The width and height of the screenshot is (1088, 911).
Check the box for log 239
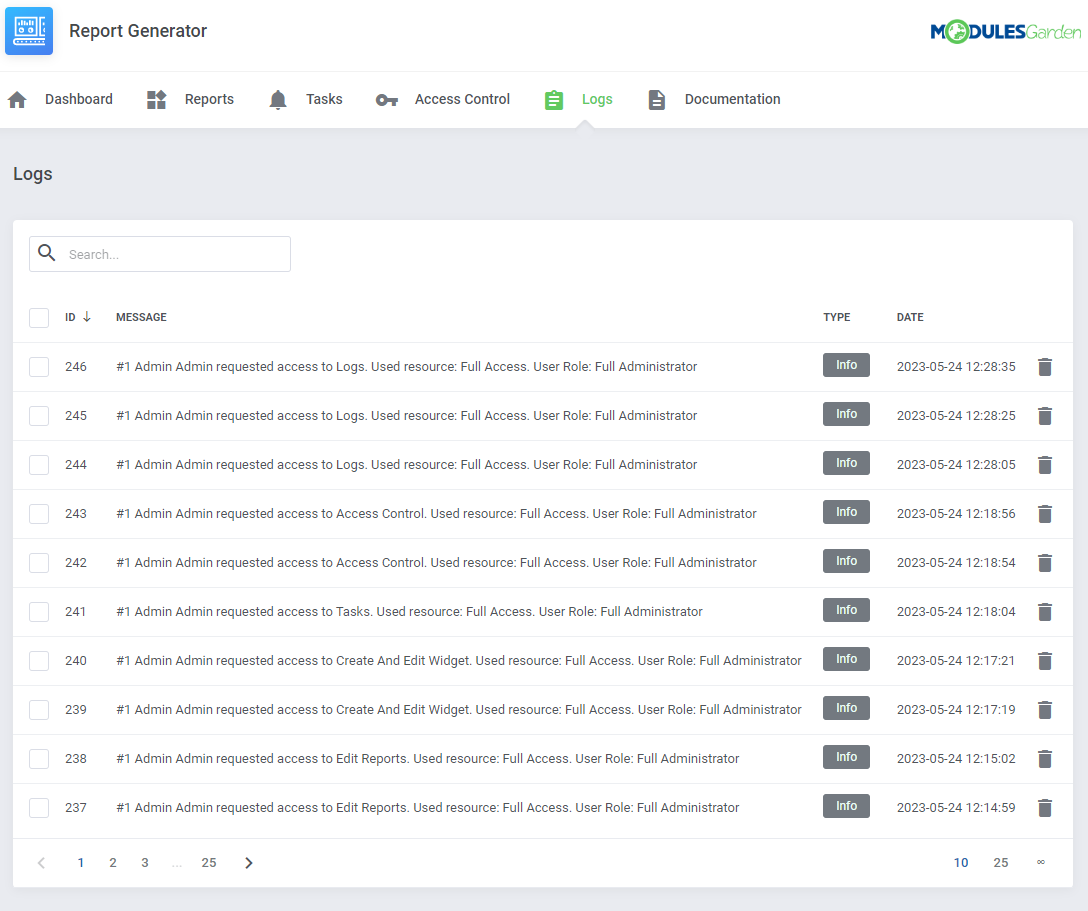(x=39, y=710)
